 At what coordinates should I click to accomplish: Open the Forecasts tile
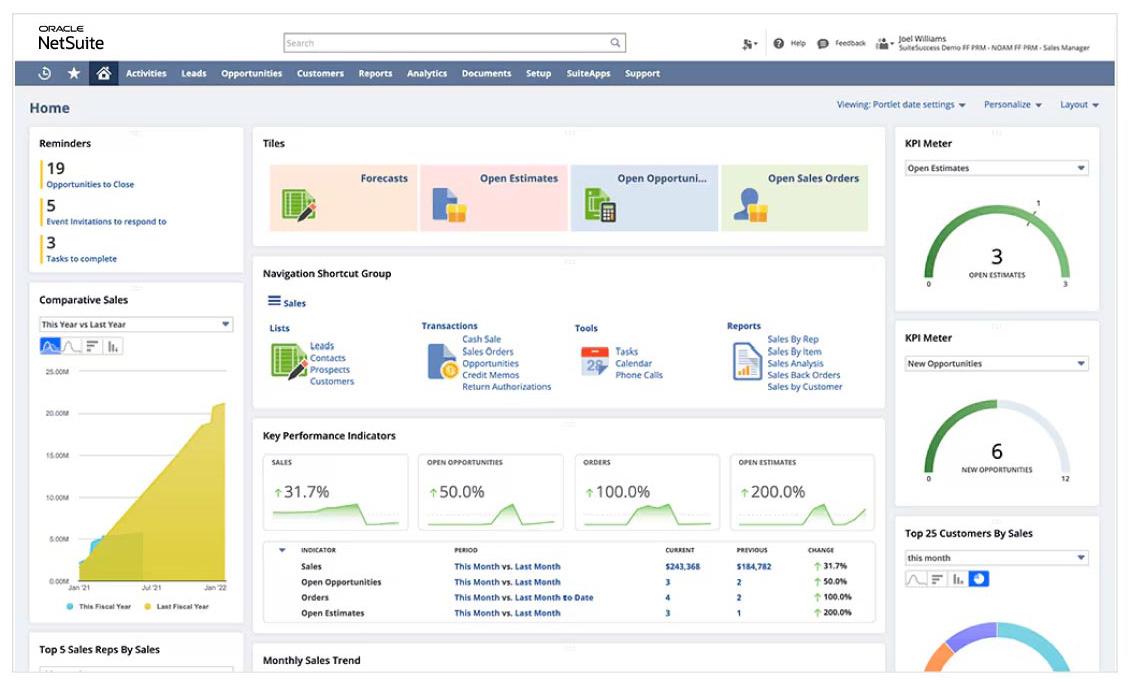pyautogui.click(x=343, y=198)
